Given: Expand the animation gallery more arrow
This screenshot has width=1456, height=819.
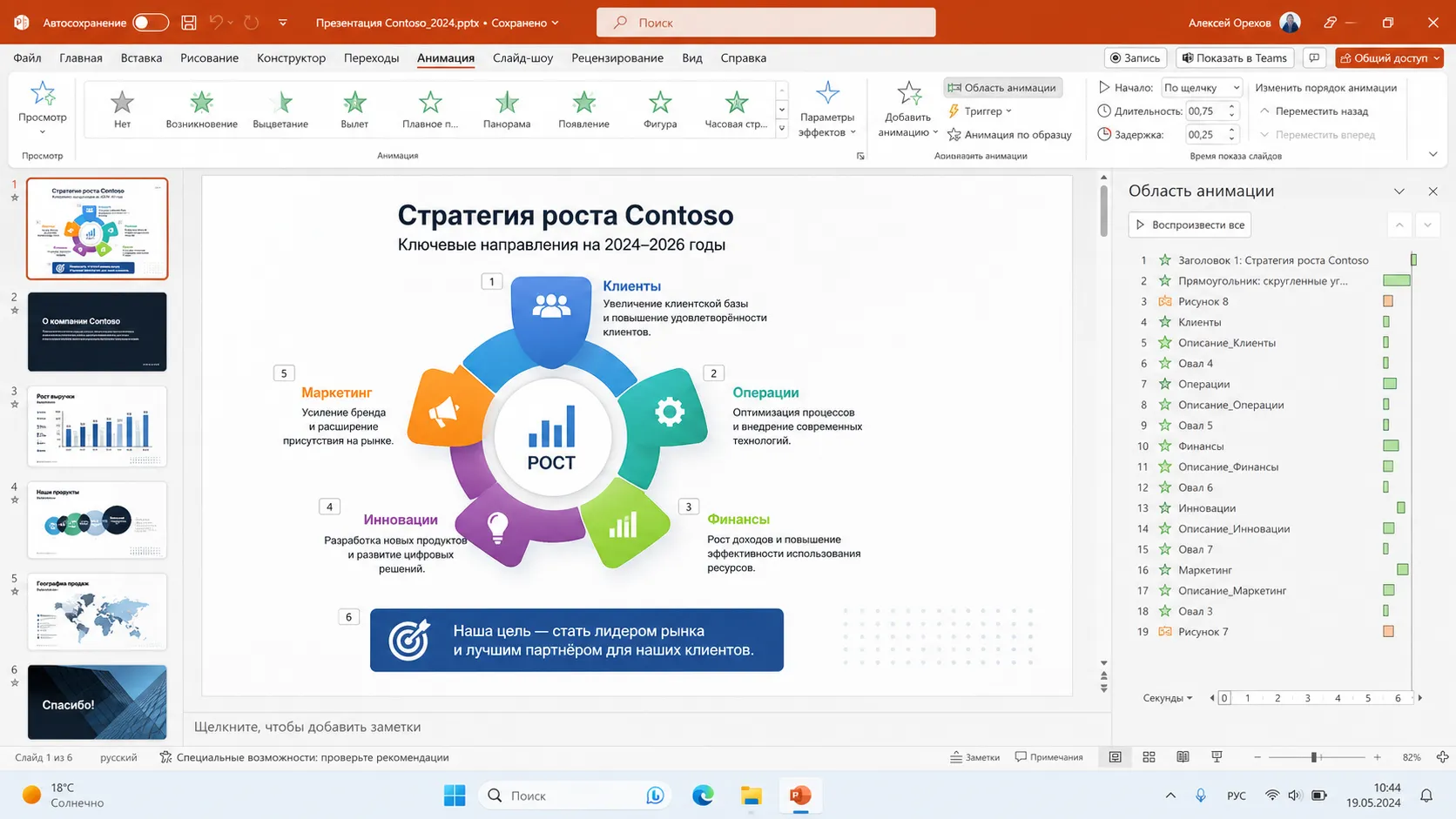Looking at the screenshot, I should coord(782,129).
